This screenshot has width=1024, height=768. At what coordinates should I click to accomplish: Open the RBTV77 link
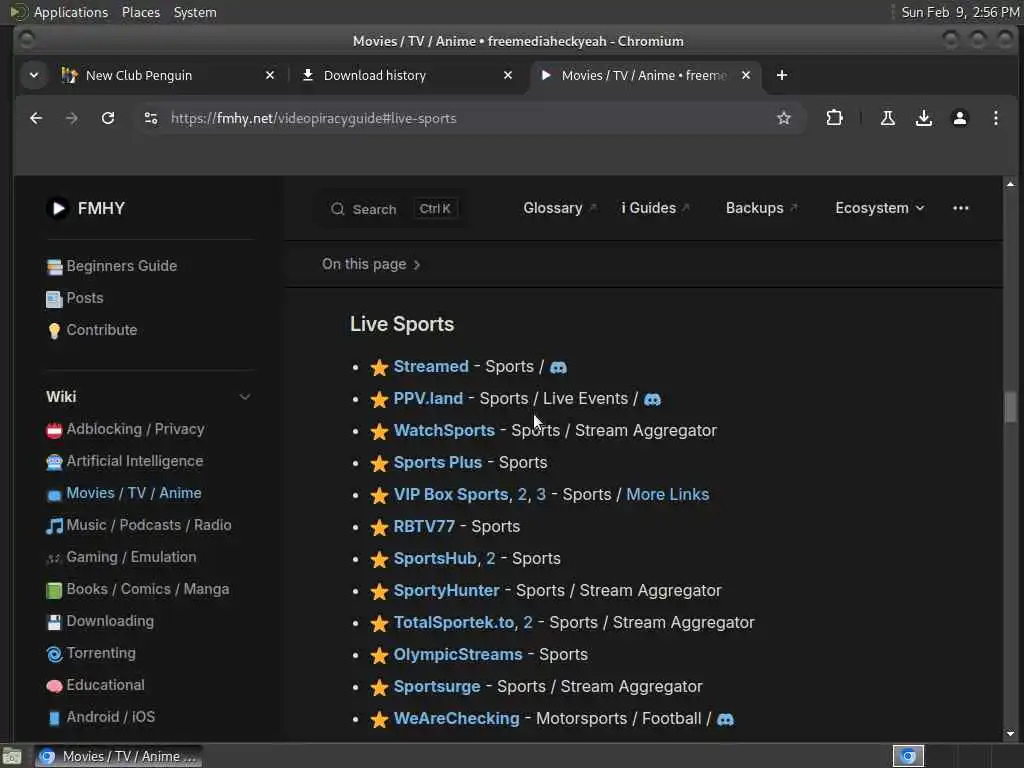[x=424, y=526]
